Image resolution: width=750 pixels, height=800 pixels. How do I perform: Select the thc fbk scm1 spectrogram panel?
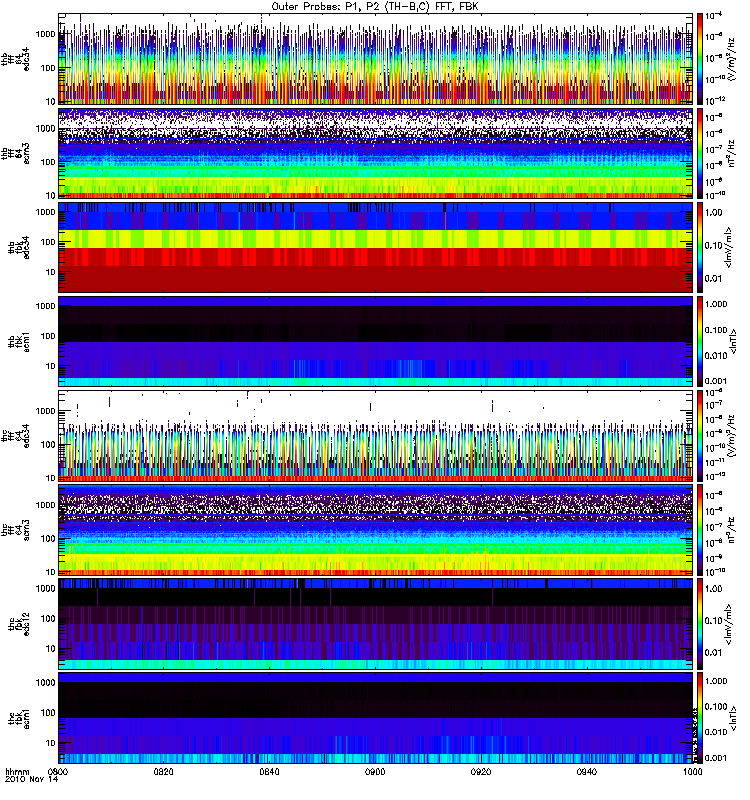376,718
